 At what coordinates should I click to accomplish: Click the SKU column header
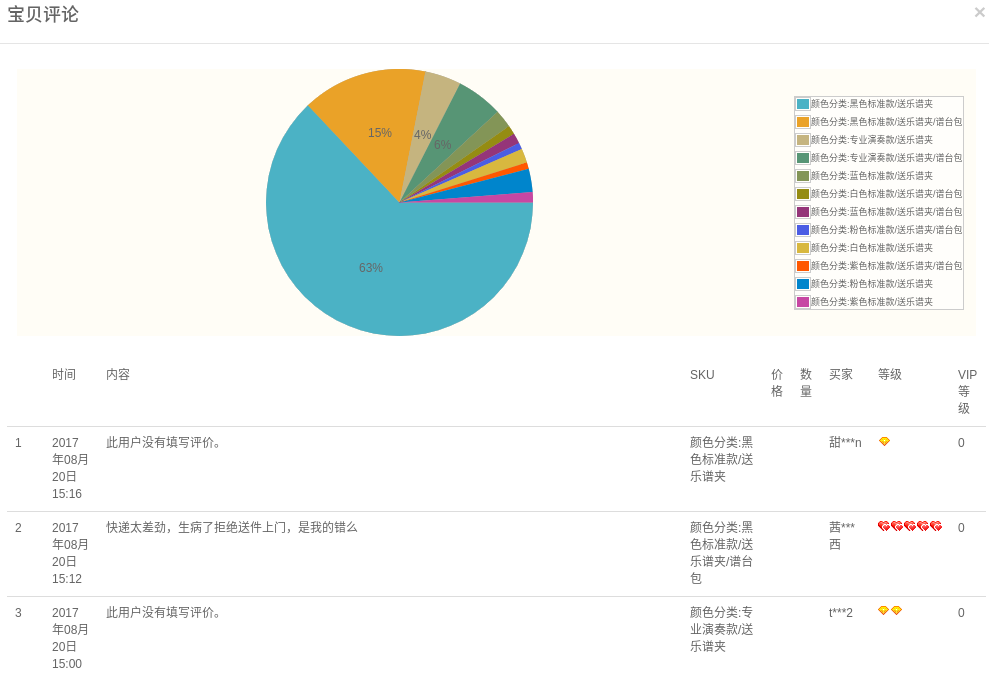[x=702, y=375]
